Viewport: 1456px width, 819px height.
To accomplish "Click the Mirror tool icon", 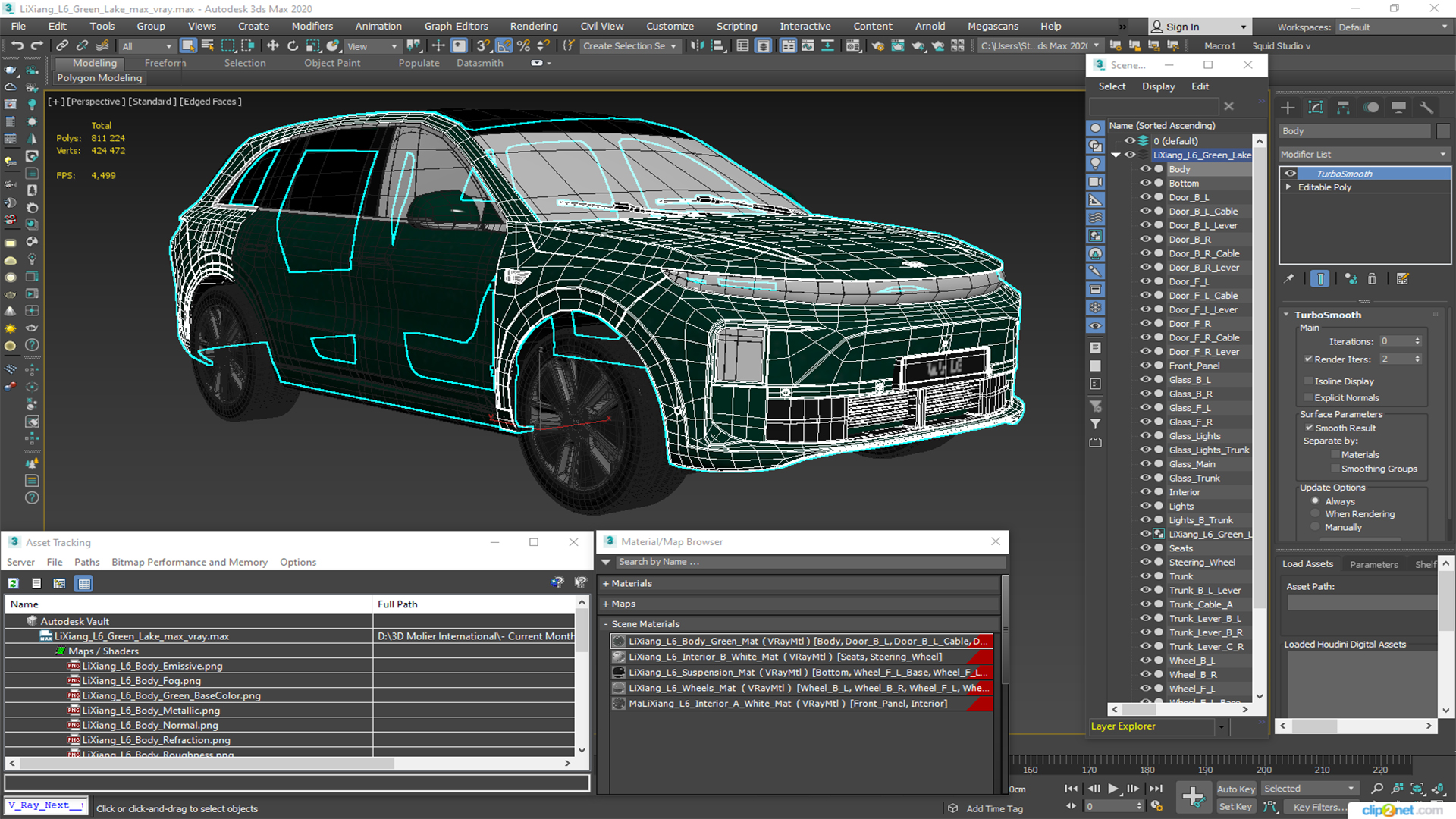I will tap(697, 46).
